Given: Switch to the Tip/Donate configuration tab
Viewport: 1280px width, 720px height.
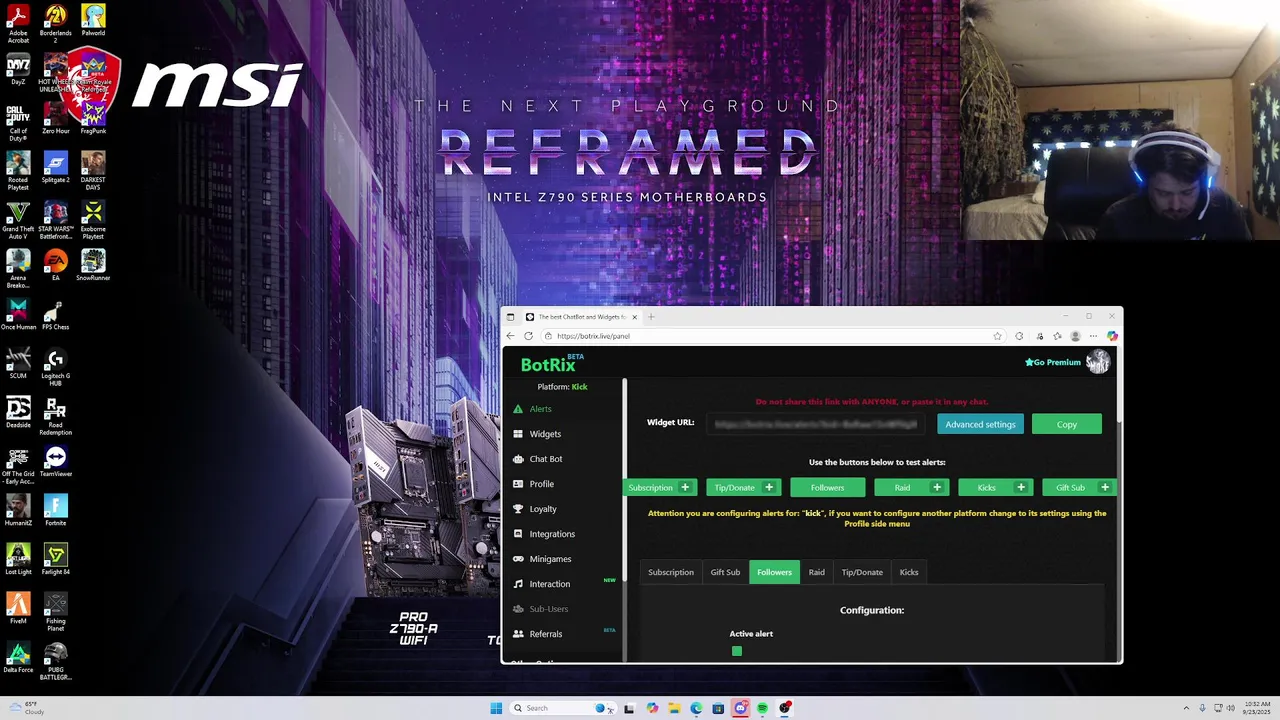Looking at the screenshot, I should coord(862,572).
